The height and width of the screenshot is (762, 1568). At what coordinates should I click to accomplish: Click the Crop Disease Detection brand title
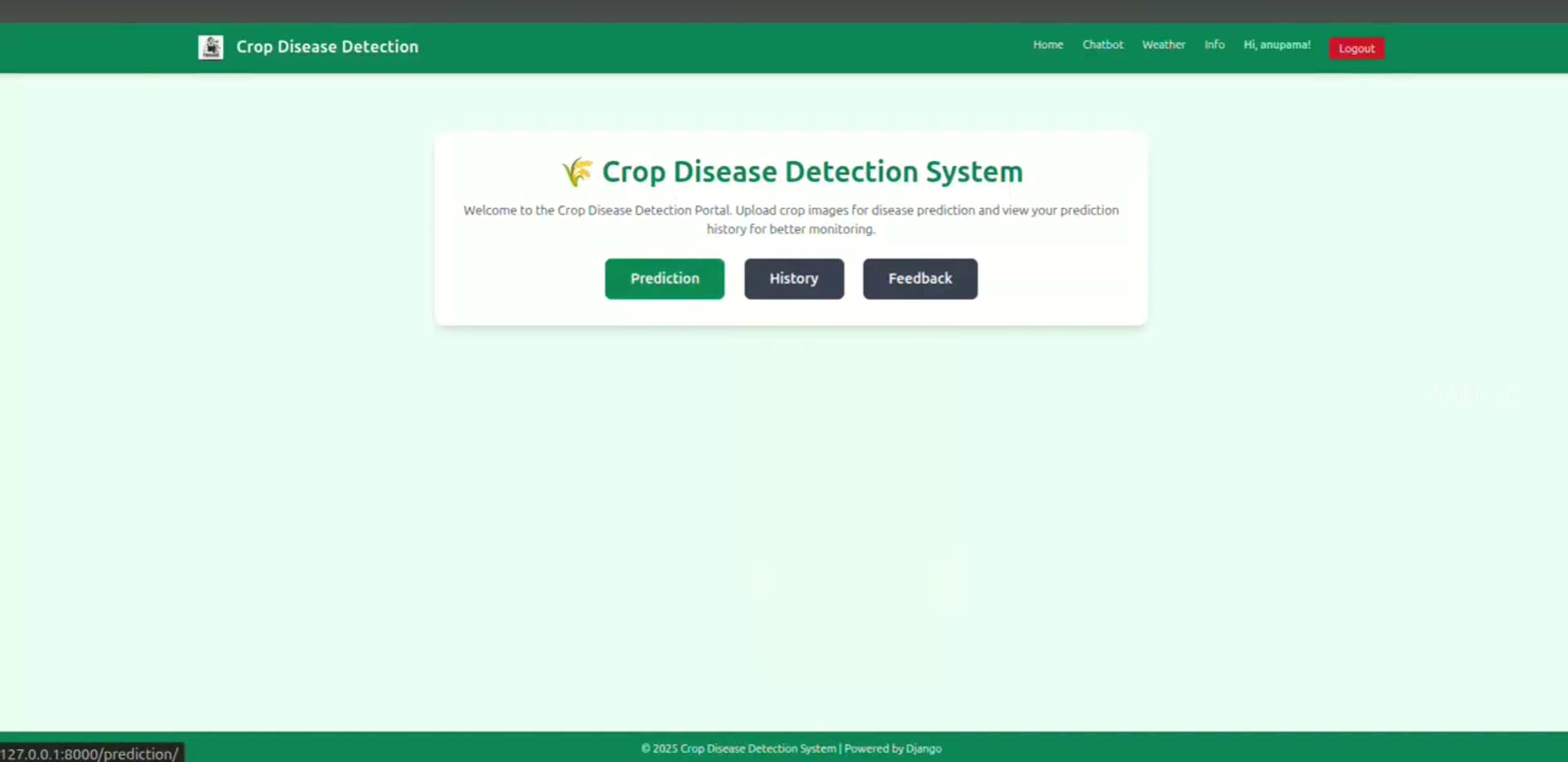327,47
